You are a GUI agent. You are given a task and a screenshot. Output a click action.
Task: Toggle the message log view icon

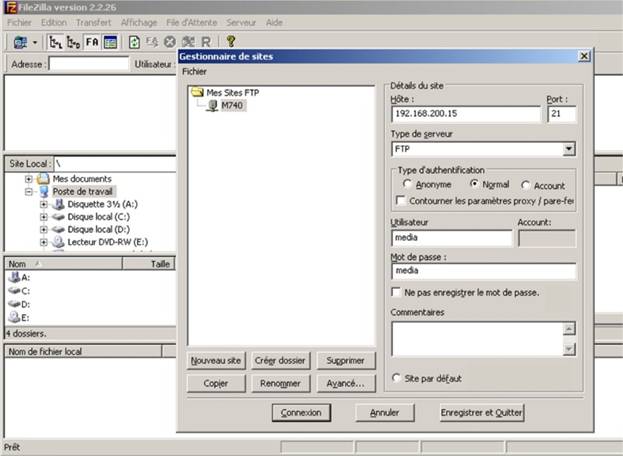110,42
